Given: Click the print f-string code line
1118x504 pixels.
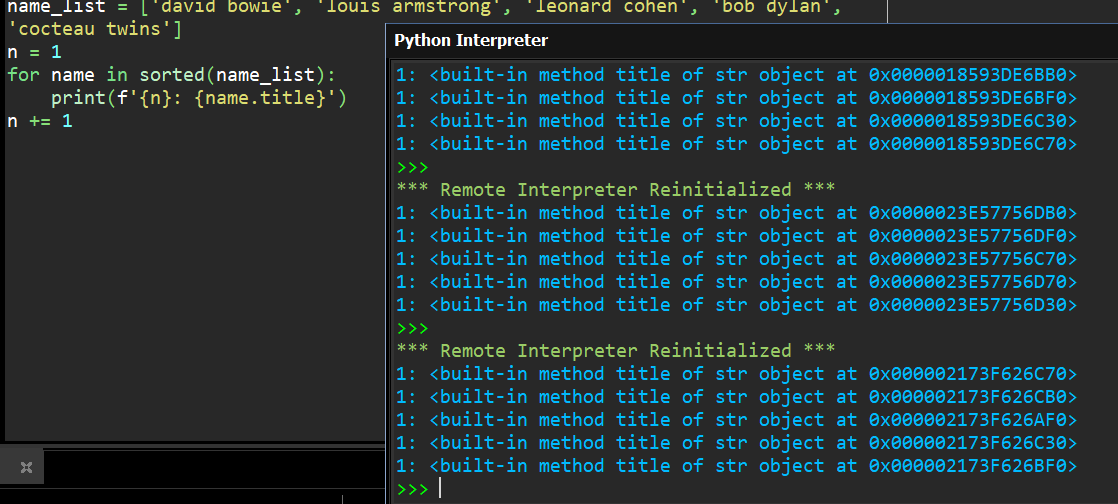Looking at the screenshot, I should click(x=198, y=98).
